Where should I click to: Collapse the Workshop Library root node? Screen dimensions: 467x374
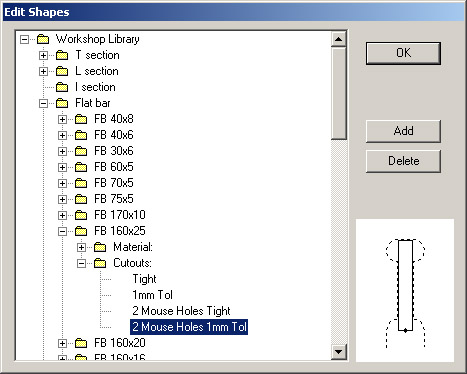24,40
